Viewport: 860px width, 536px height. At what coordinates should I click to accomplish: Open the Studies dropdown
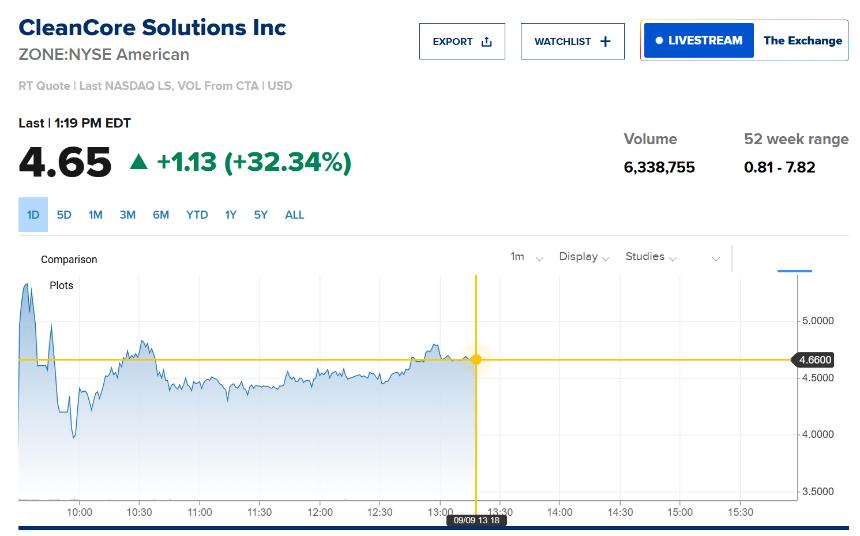click(650, 257)
